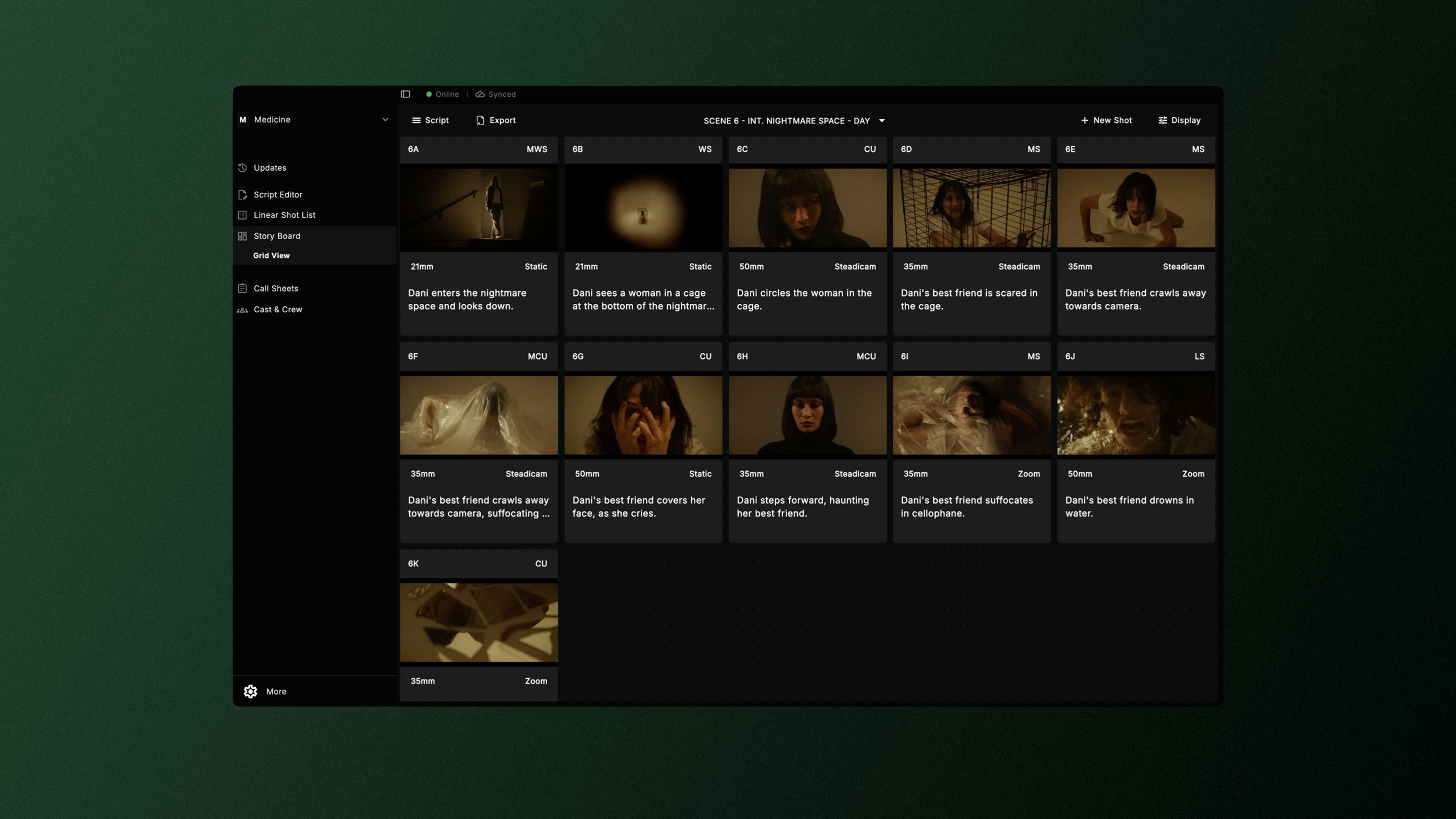Click the Cast & Crew people icon

[243, 310]
